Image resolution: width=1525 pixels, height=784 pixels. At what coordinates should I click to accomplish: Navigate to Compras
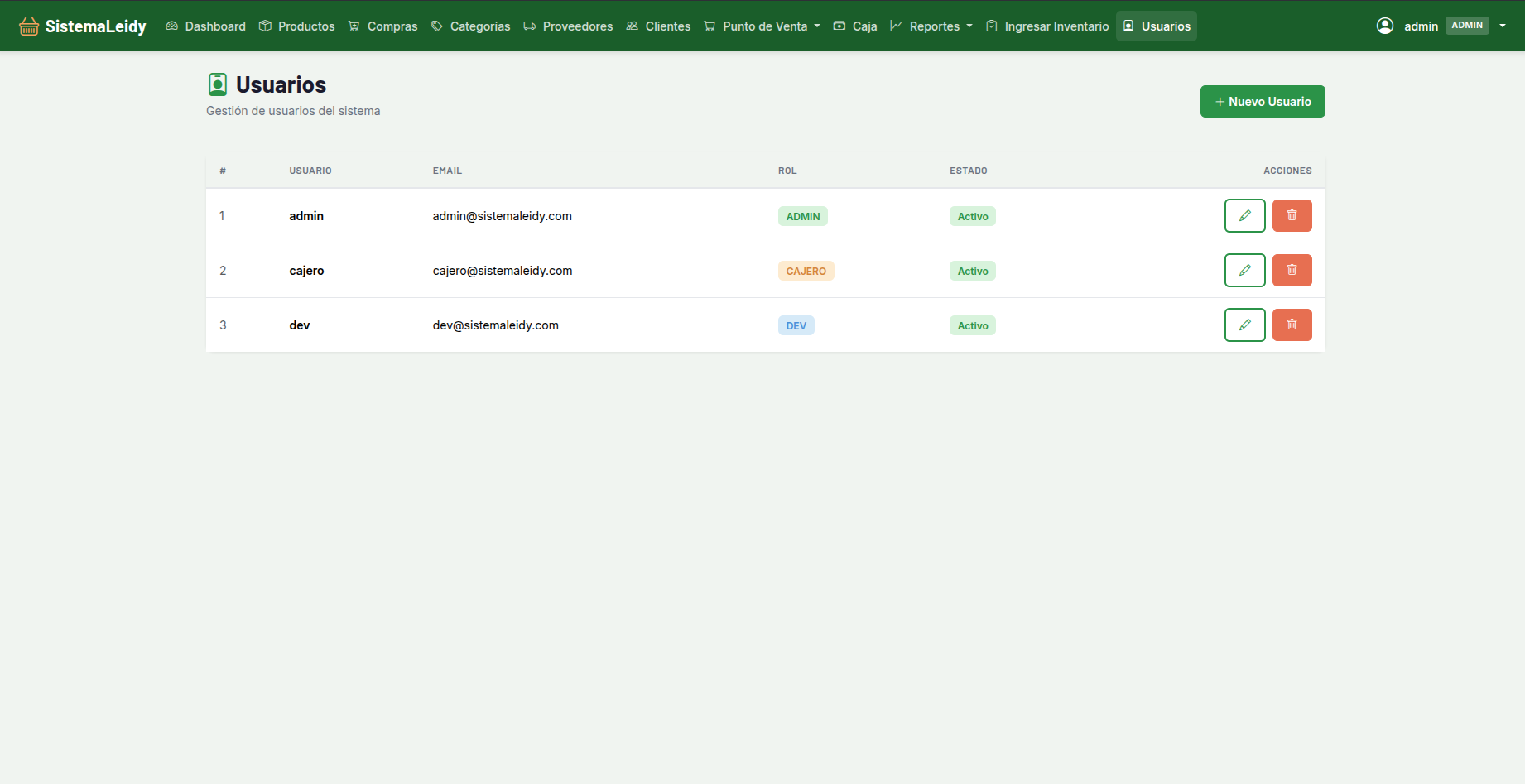point(383,26)
